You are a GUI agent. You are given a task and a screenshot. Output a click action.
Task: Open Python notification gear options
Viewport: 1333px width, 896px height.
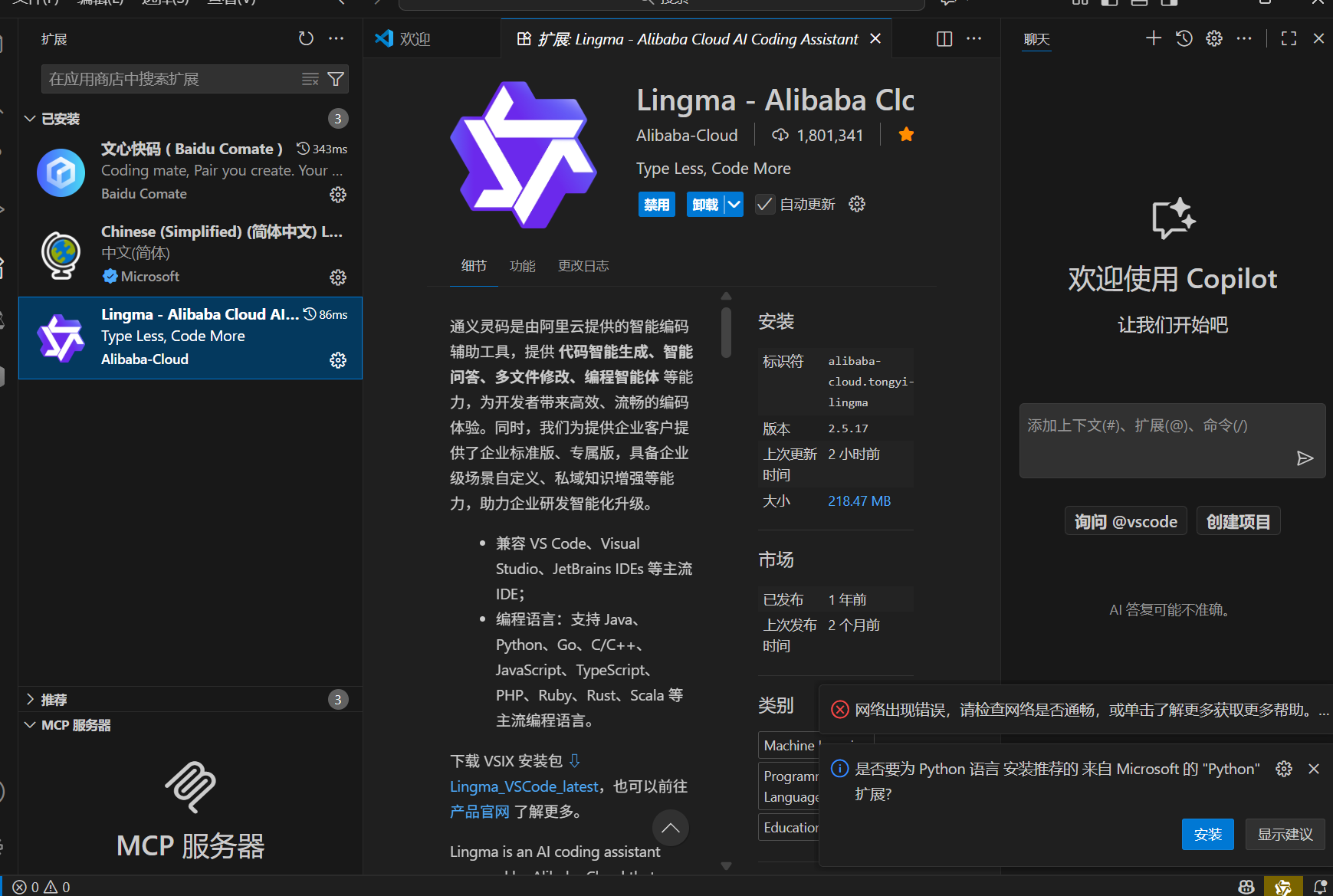pyautogui.click(x=1284, y=769)
